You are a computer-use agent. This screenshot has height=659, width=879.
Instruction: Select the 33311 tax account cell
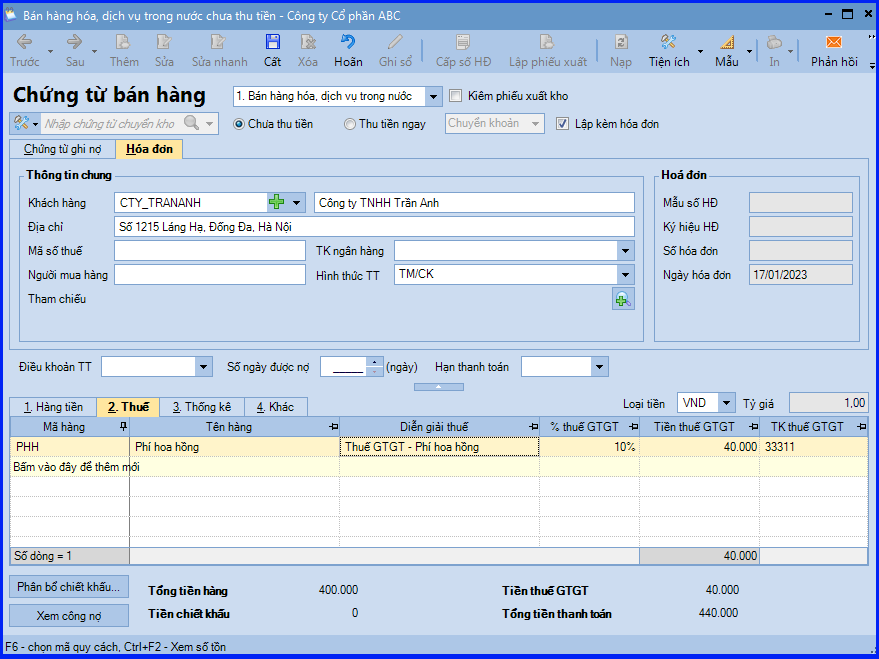coord(813,447)
